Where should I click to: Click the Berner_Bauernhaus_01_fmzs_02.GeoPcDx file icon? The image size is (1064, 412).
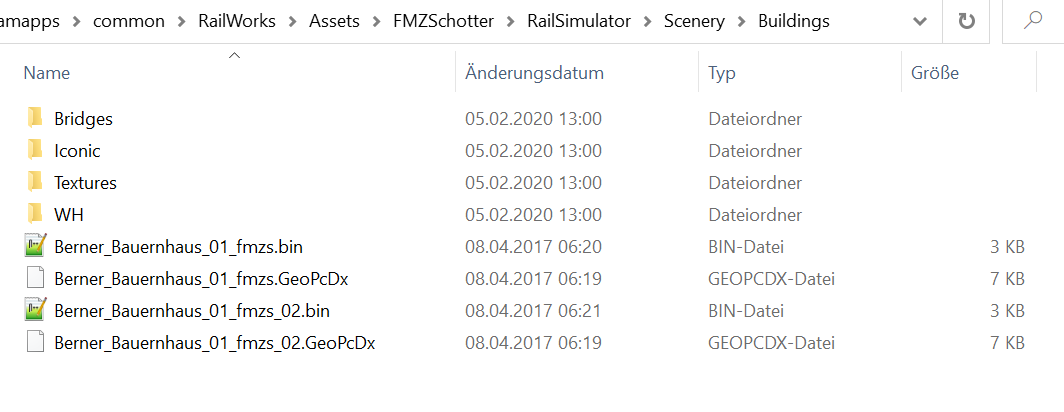(35, 342)
